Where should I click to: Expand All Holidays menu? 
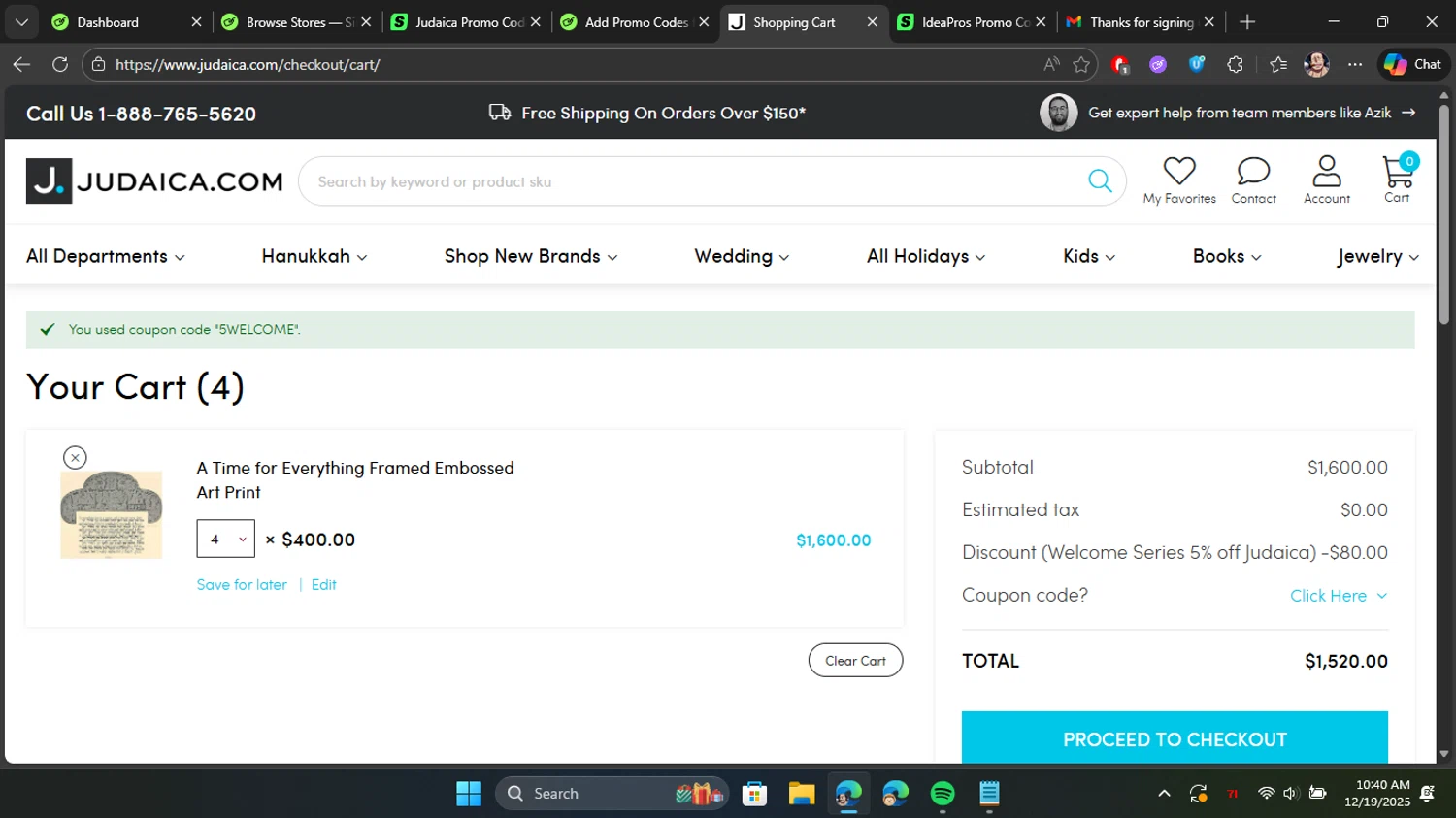pos(926,256)
